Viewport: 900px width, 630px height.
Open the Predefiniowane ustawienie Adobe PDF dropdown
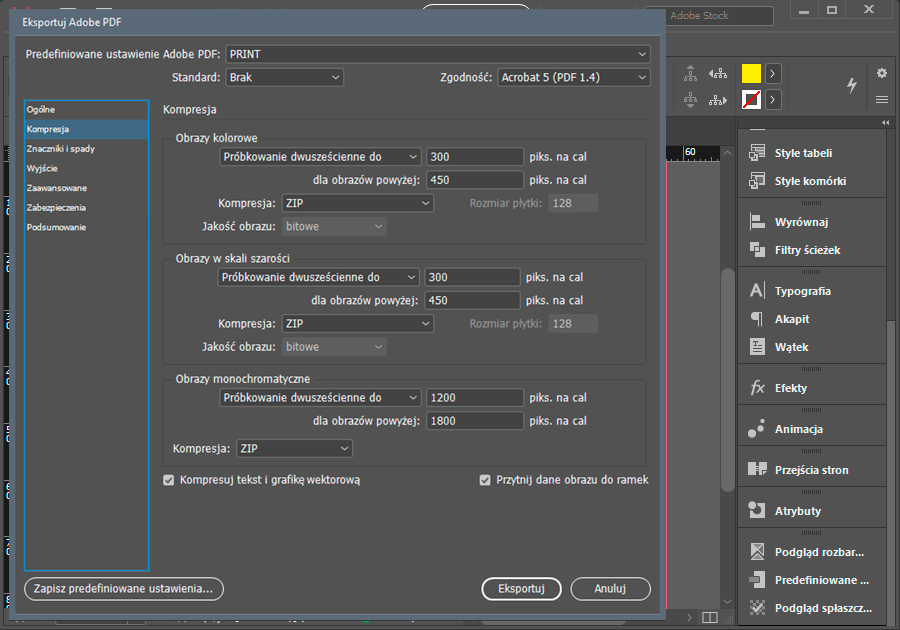(438, 55)
